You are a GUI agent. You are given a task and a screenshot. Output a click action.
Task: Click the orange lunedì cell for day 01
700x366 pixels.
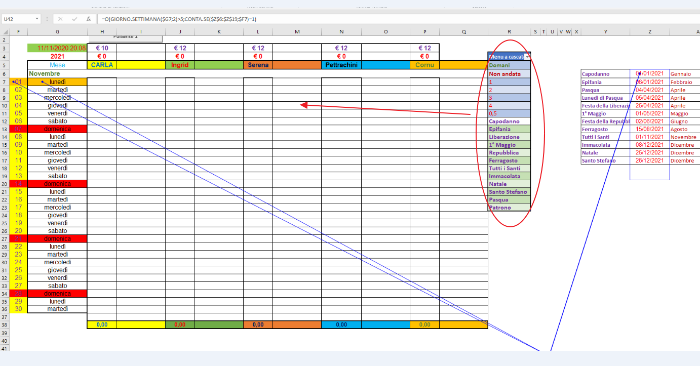57,82
